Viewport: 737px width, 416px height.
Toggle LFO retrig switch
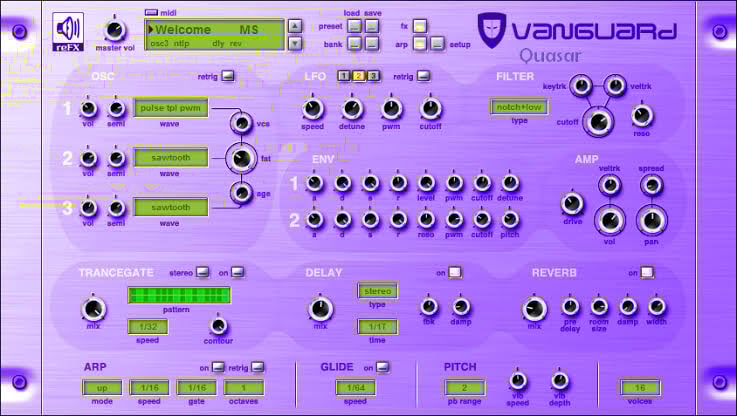point(423,76)
